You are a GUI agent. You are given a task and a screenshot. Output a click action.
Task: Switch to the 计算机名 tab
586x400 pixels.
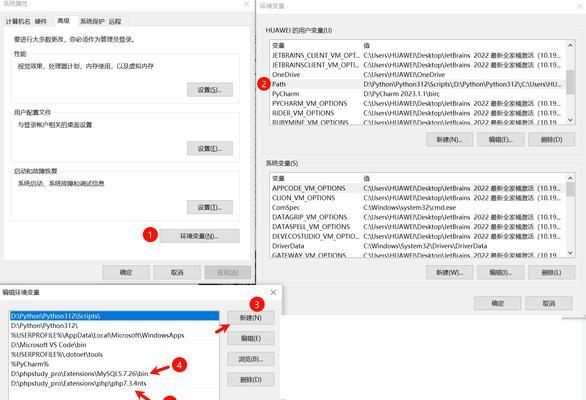[x=18, y=21]
